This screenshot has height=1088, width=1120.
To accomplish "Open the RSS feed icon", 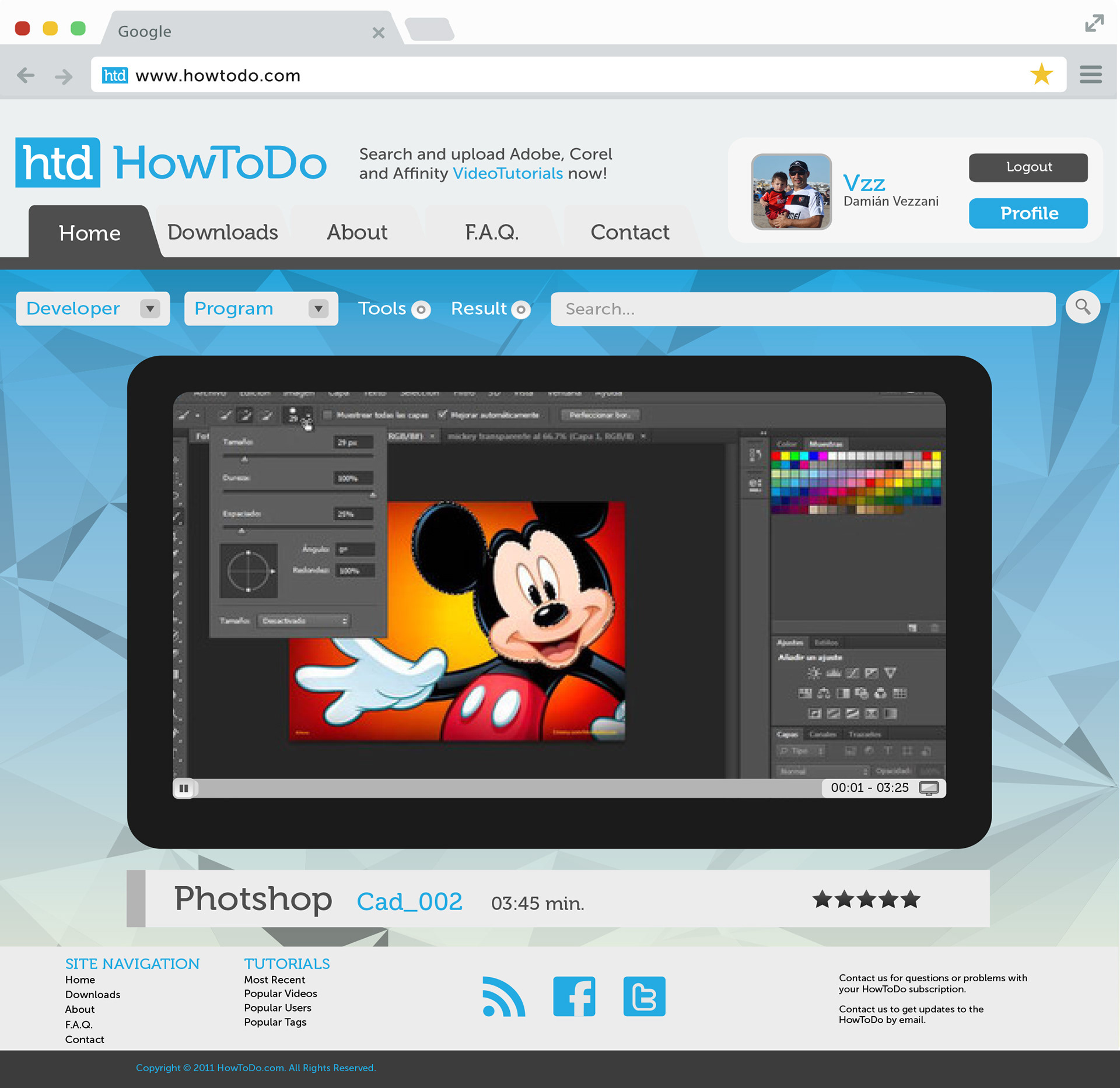I will coord(503,996).
